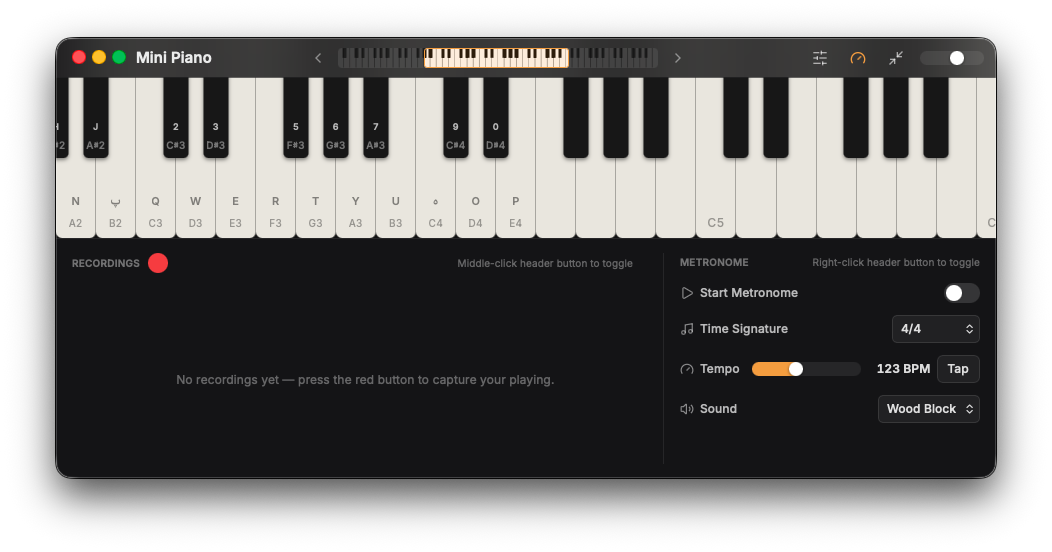
Task: Click the tempo gauge icon
Action: click(x=686, y=369)
